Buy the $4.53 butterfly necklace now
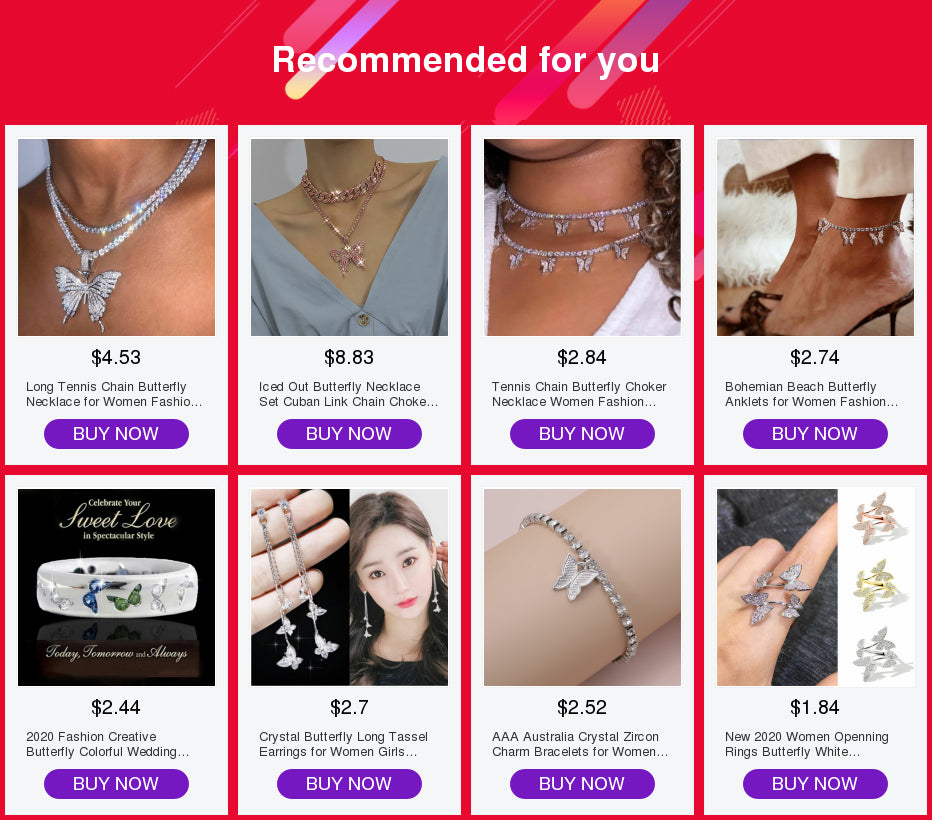Viewport: 932px width, 820px height. (x=116, y=434)
